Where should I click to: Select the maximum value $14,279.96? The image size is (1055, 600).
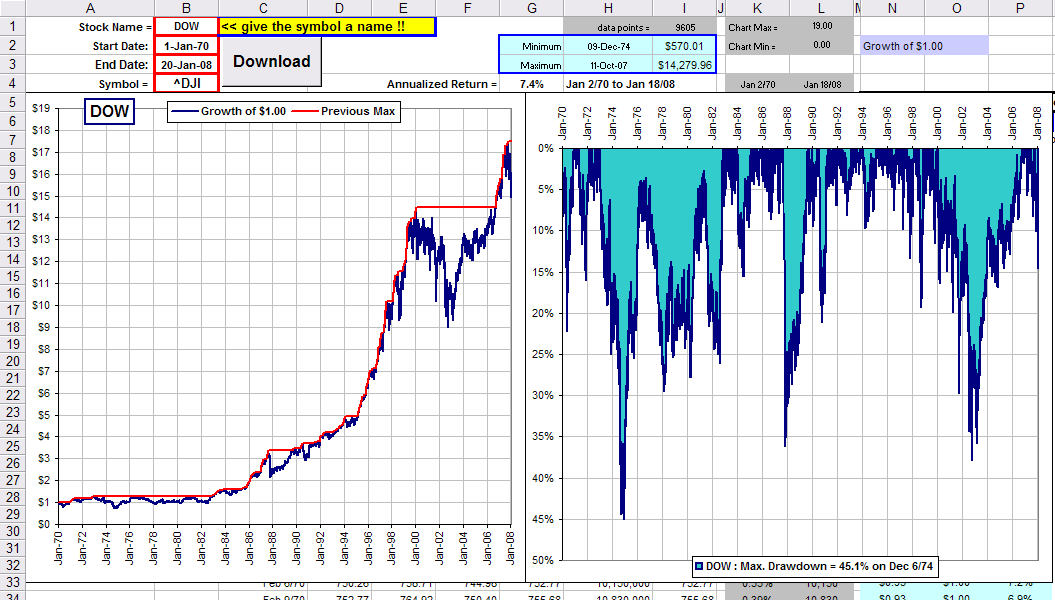point(684,65)
